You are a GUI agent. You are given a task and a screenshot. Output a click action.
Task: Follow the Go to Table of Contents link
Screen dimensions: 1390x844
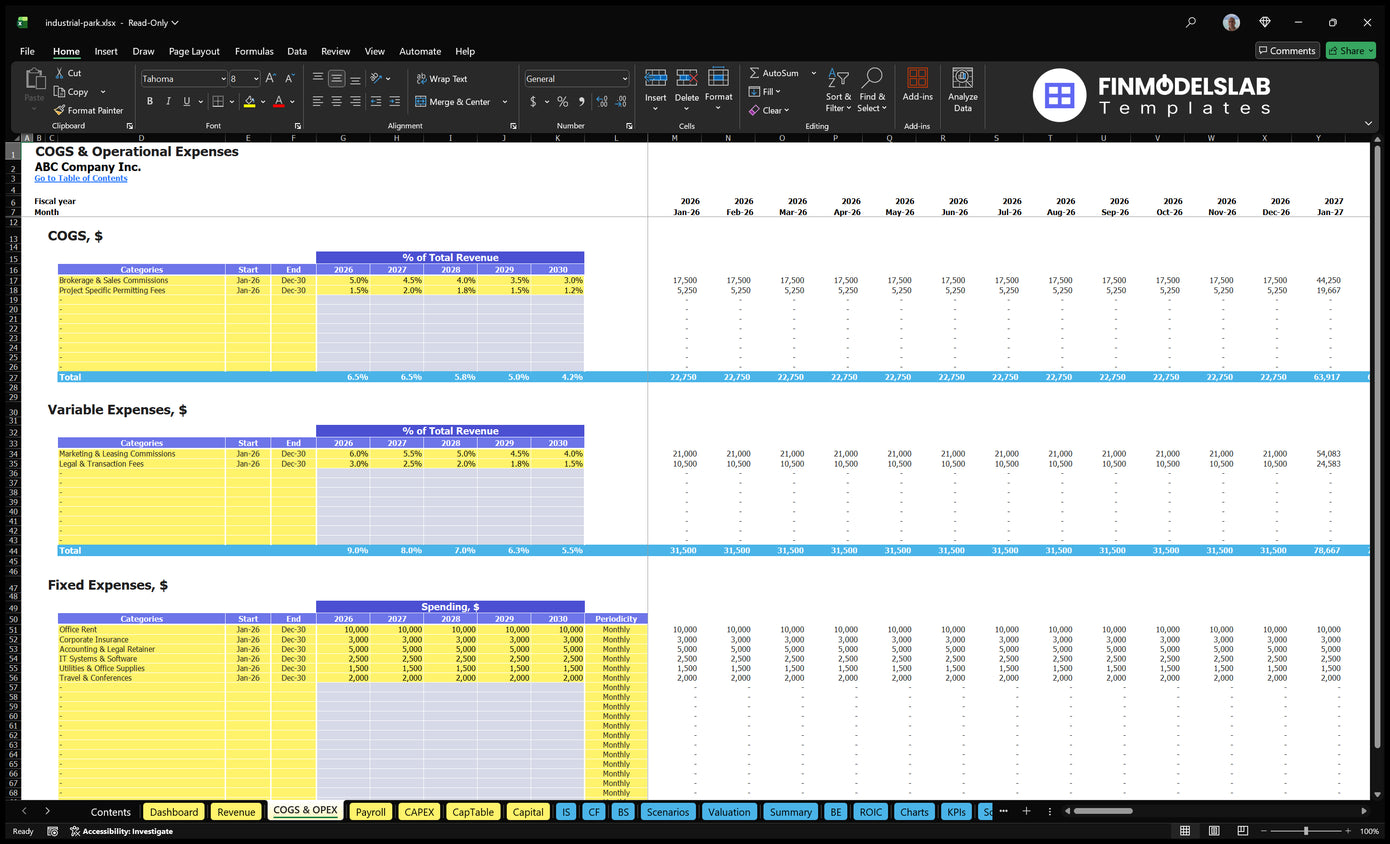pos(81,178)
